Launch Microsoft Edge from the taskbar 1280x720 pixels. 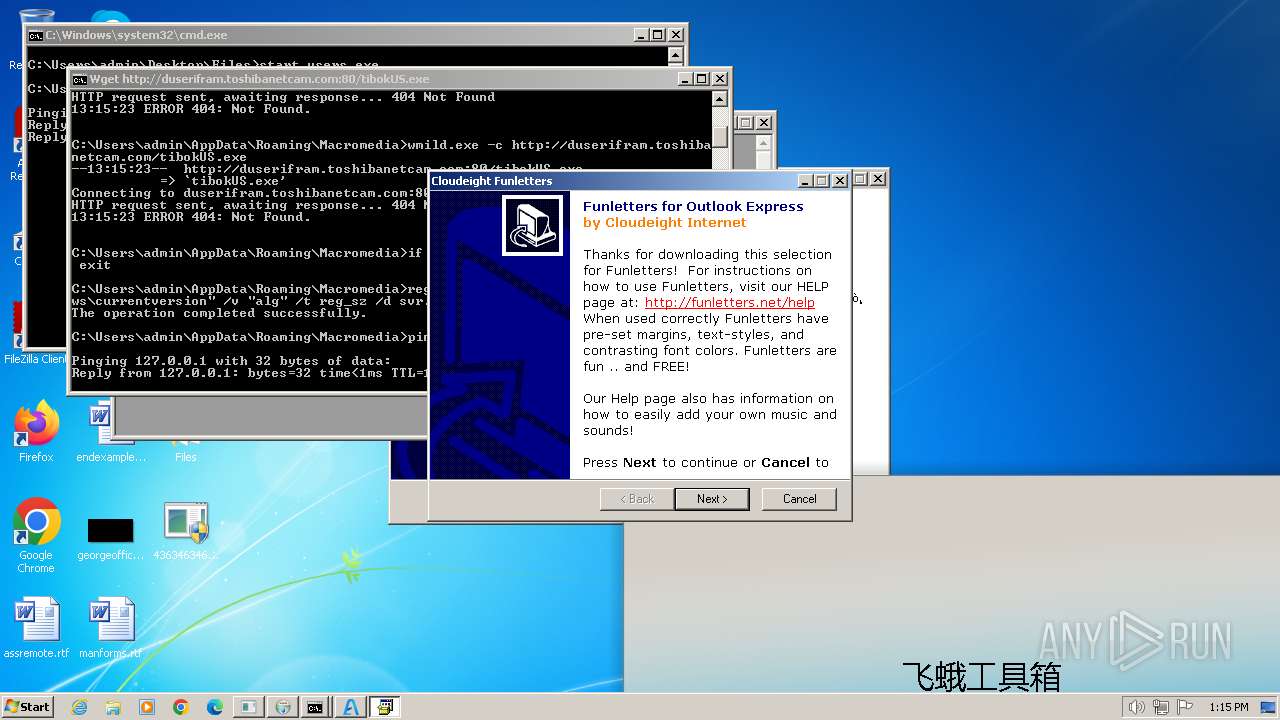point(215,707)
